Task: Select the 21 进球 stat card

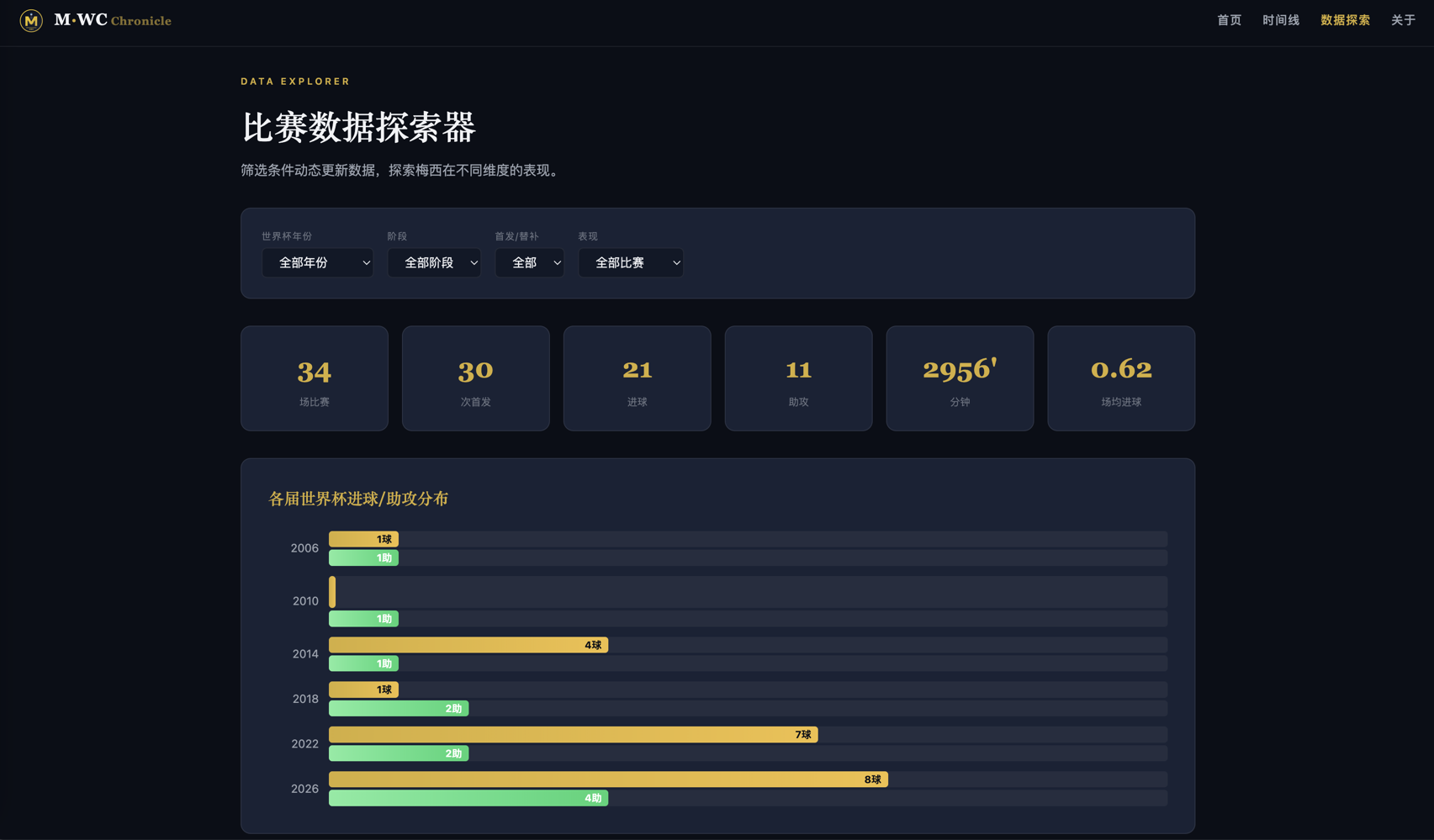Action: click(x=638, y=378)
